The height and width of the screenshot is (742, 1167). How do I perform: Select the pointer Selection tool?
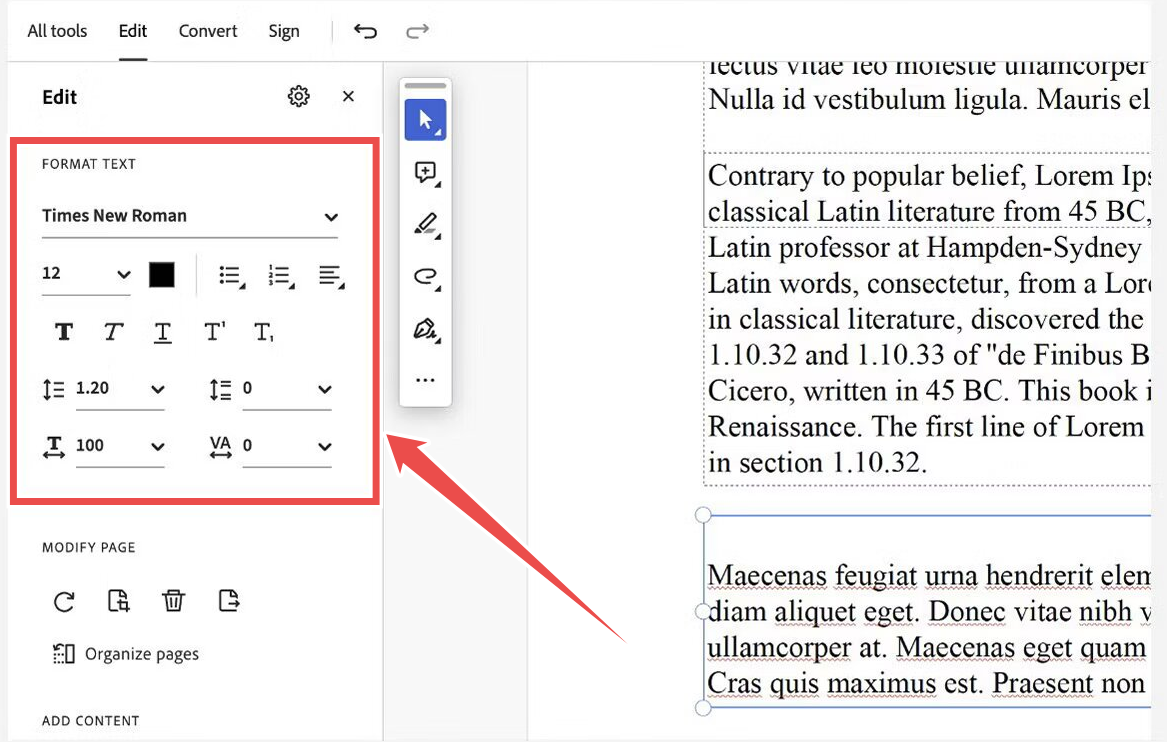[x=425, y=119]
